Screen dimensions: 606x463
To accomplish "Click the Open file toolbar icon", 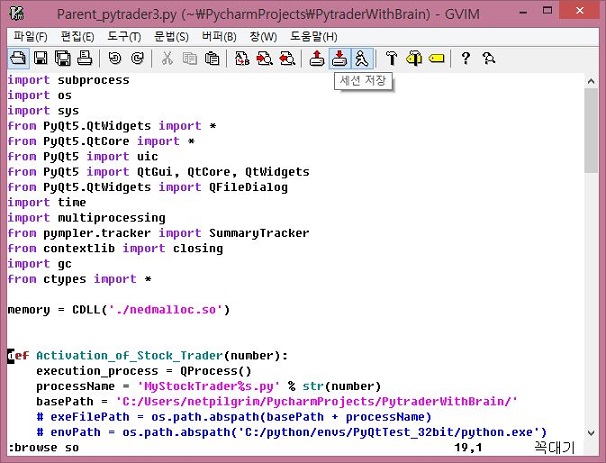I will (18, 58).
